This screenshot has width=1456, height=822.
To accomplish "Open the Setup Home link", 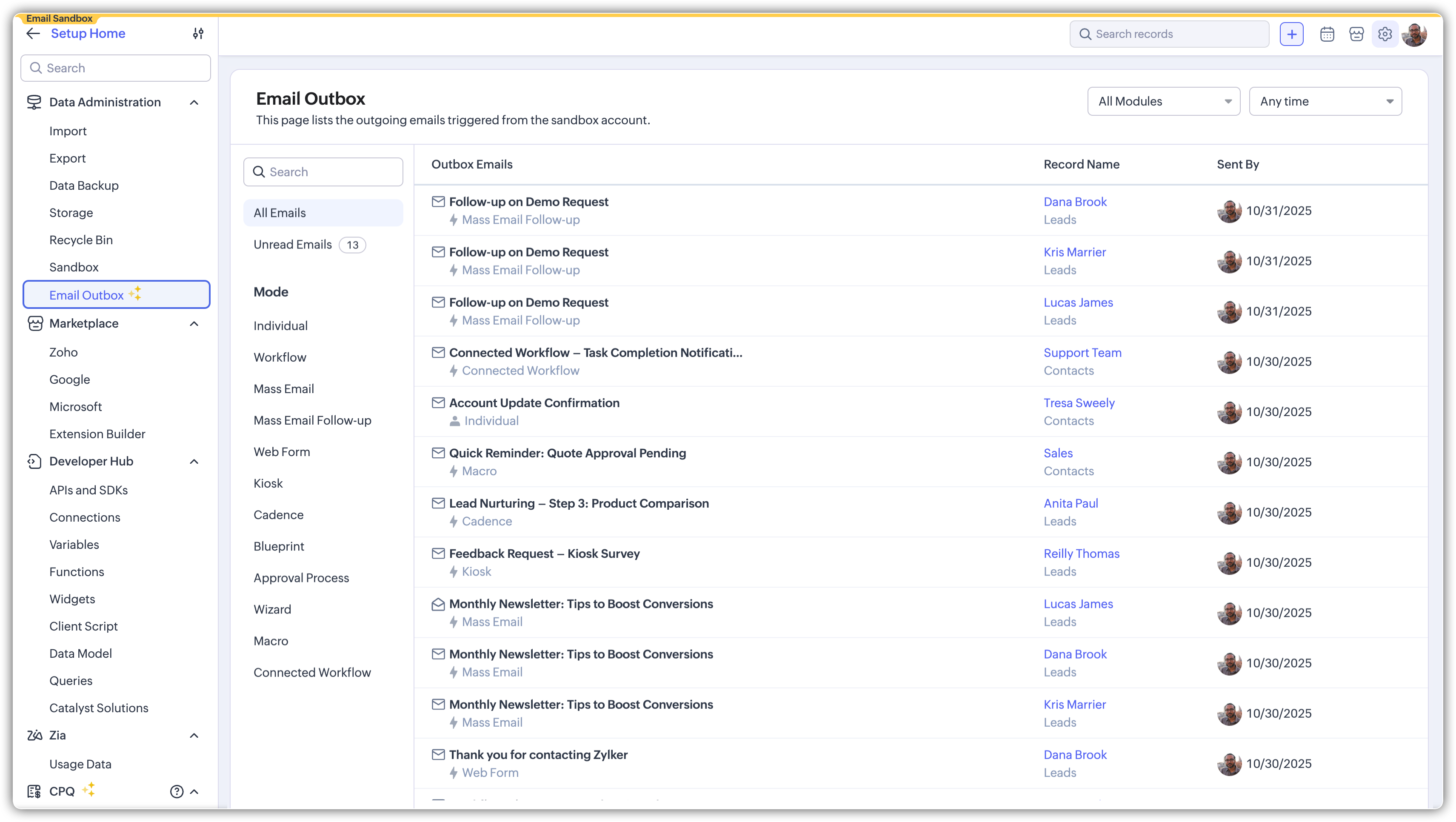I will point(88,33).
